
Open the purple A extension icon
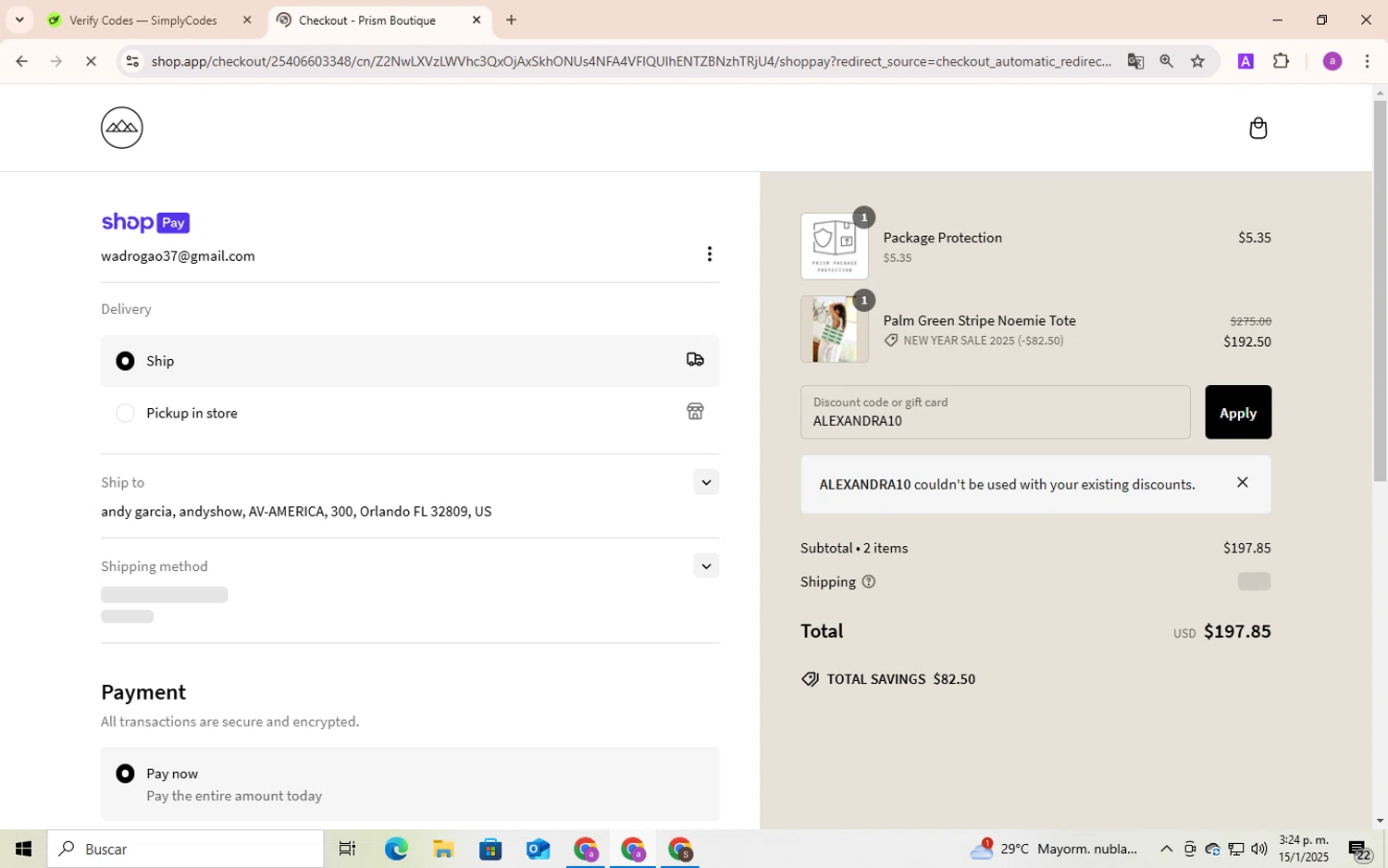1245,61
